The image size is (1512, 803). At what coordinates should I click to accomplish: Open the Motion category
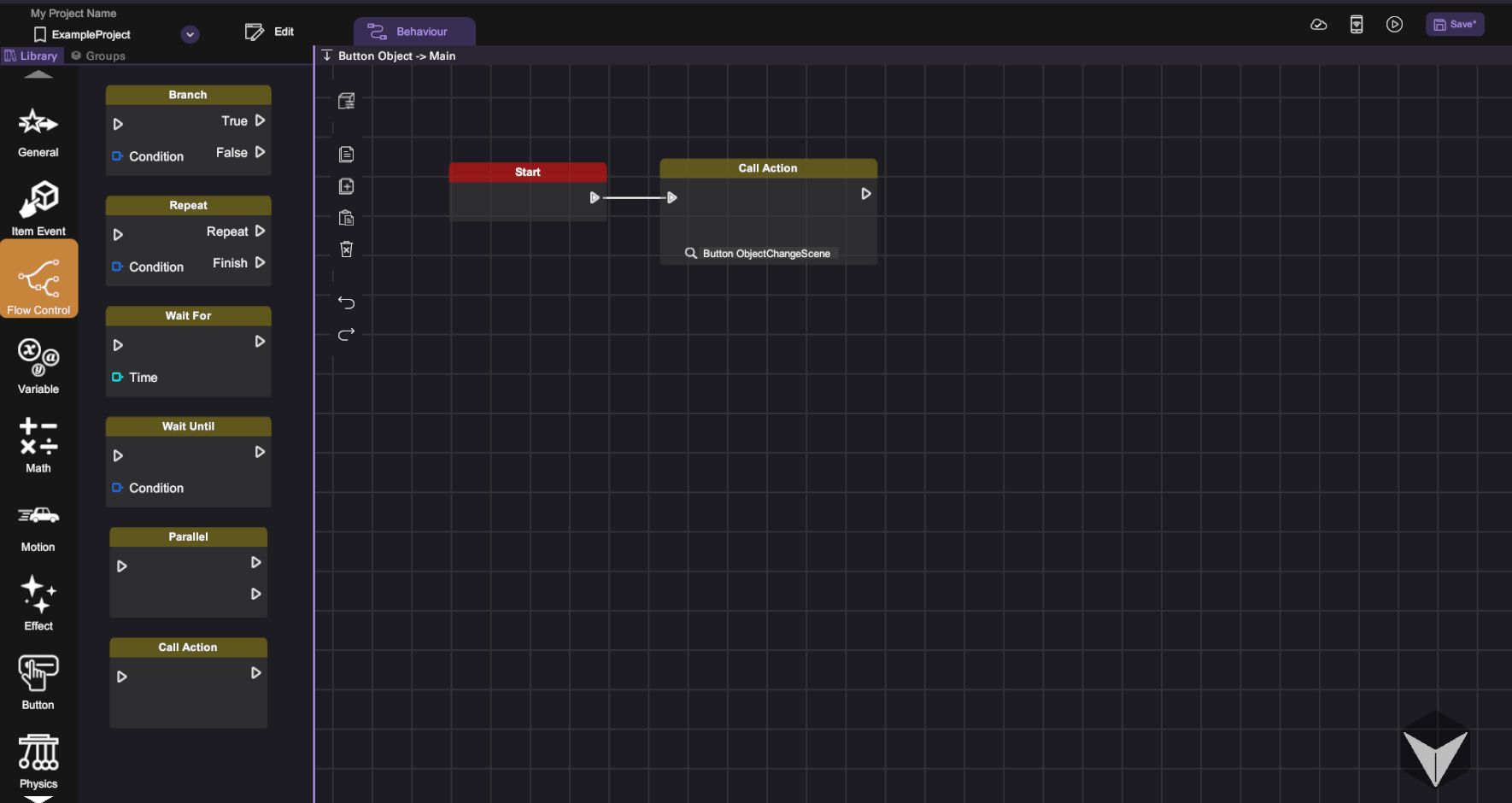[38, 525]
